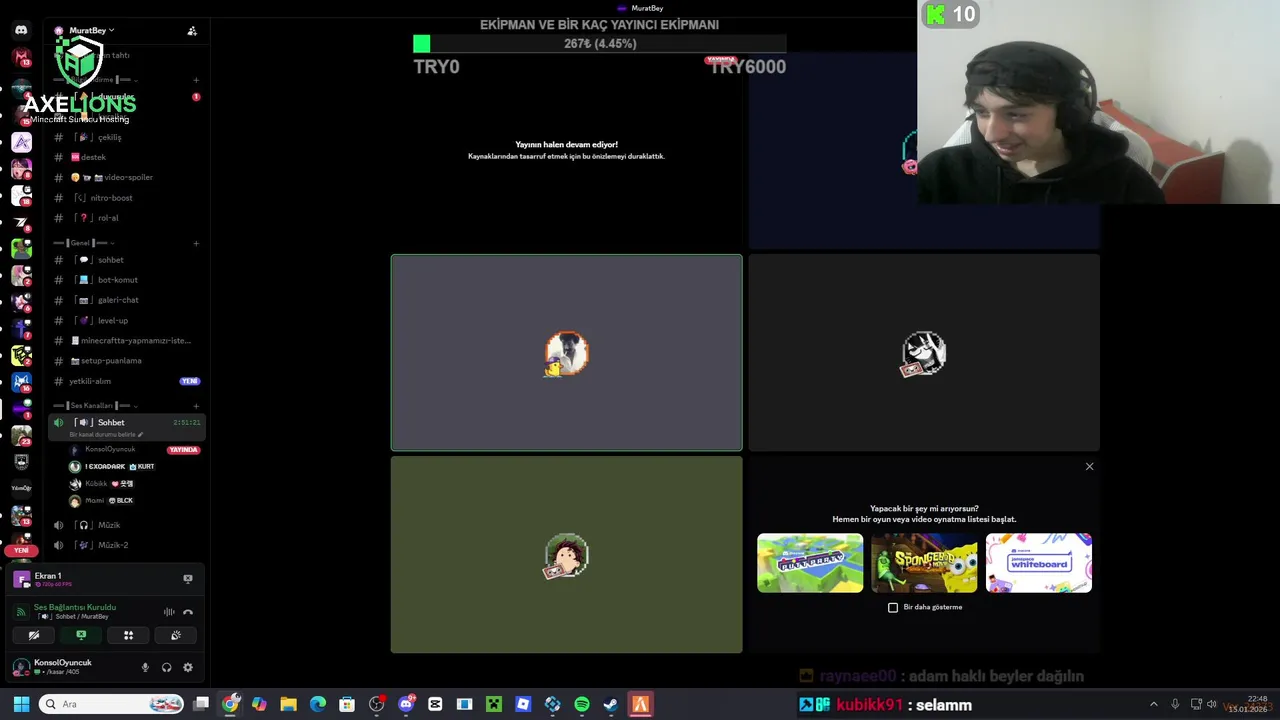
Task: Open File Explorer from taskbar
Action: click(x=289, y=704)
